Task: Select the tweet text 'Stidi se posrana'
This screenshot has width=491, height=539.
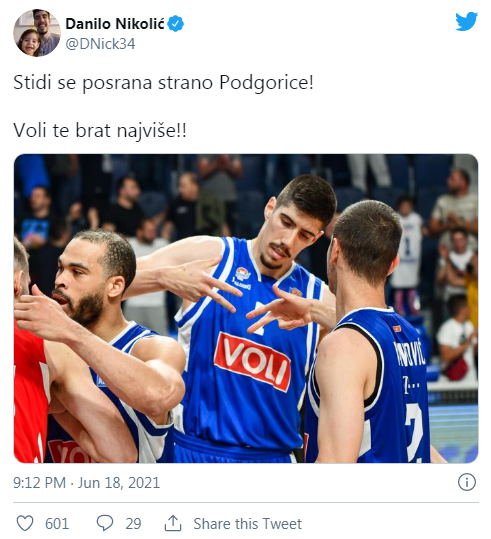Action: click(x=83, y=83)
